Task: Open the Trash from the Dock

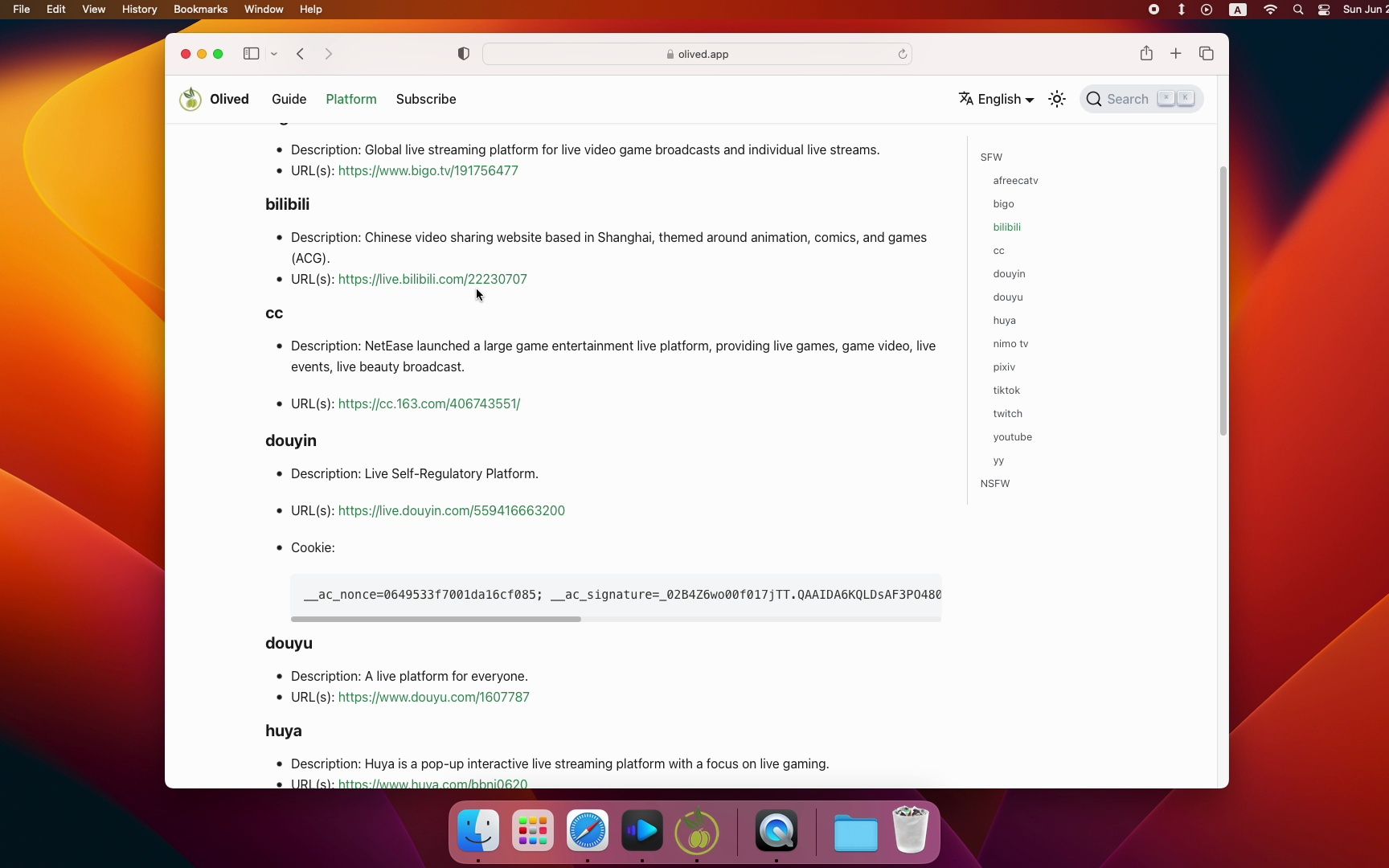Action: [x=911, y=830]
